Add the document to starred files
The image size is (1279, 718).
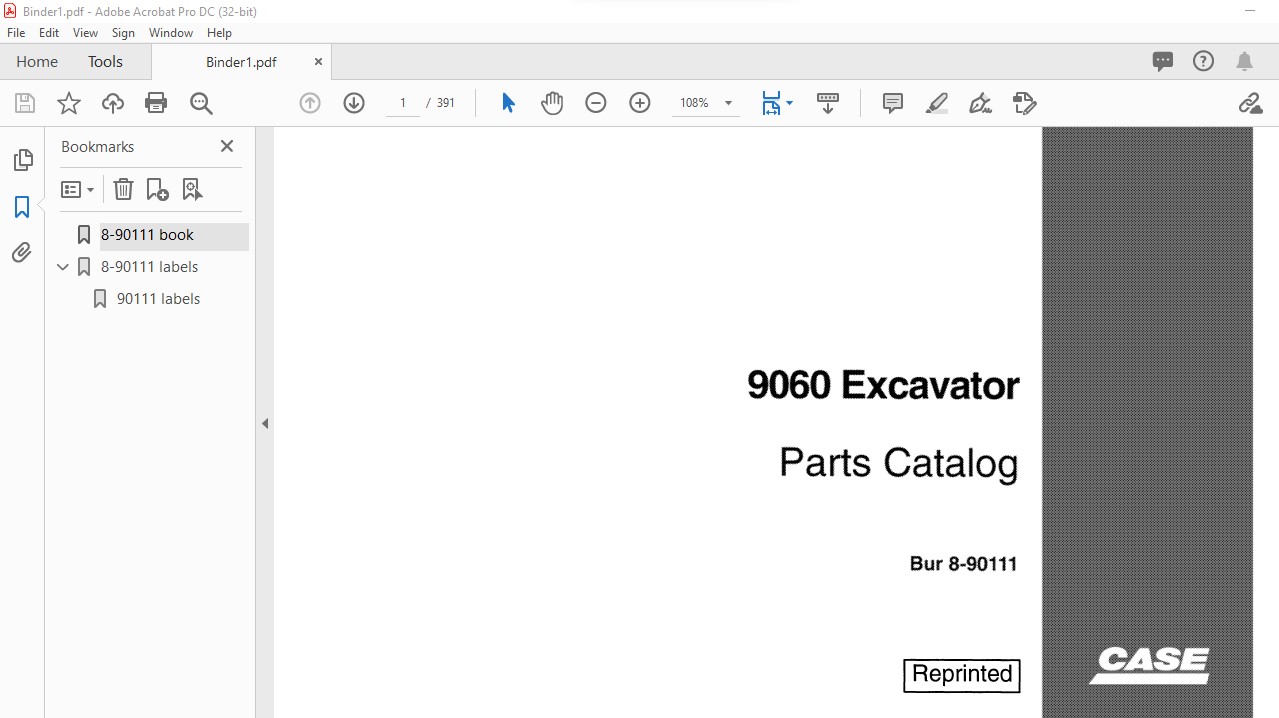click(69, 103)
